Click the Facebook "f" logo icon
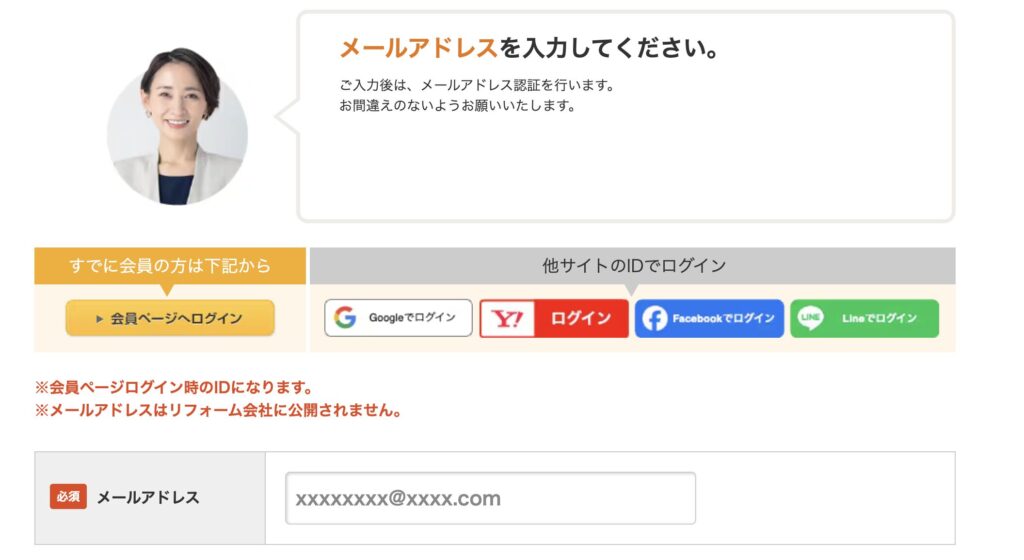 click(654, 319)
